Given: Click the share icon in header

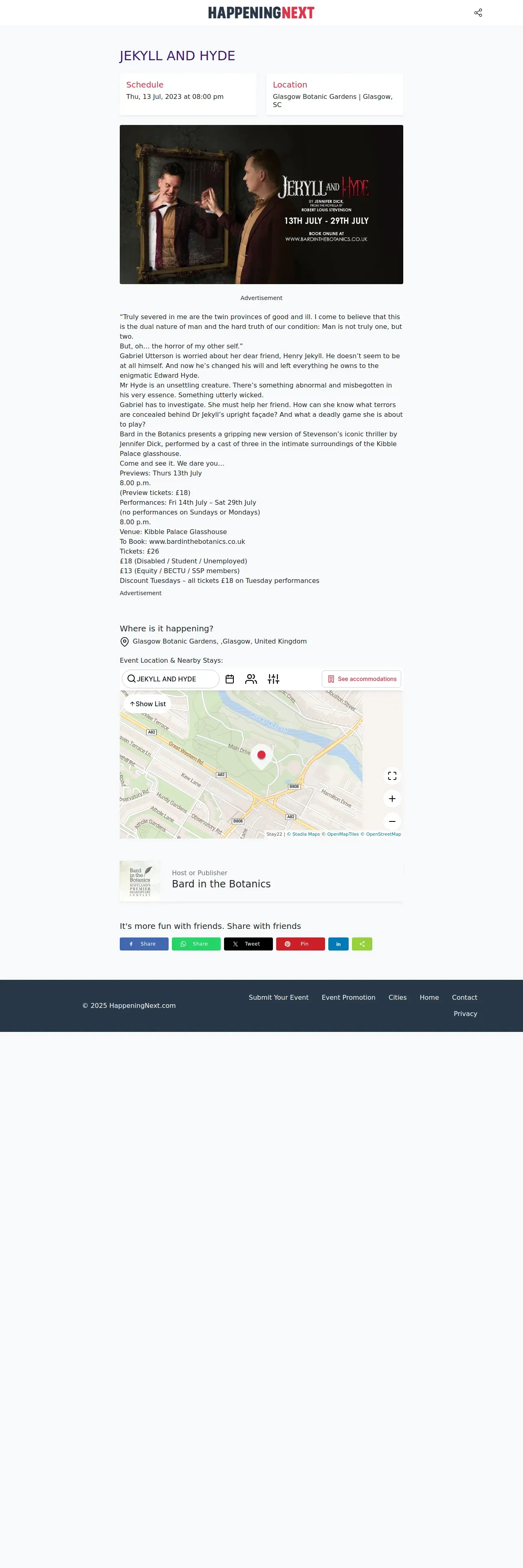Looking at the screenshot, I should click(478, 13).
